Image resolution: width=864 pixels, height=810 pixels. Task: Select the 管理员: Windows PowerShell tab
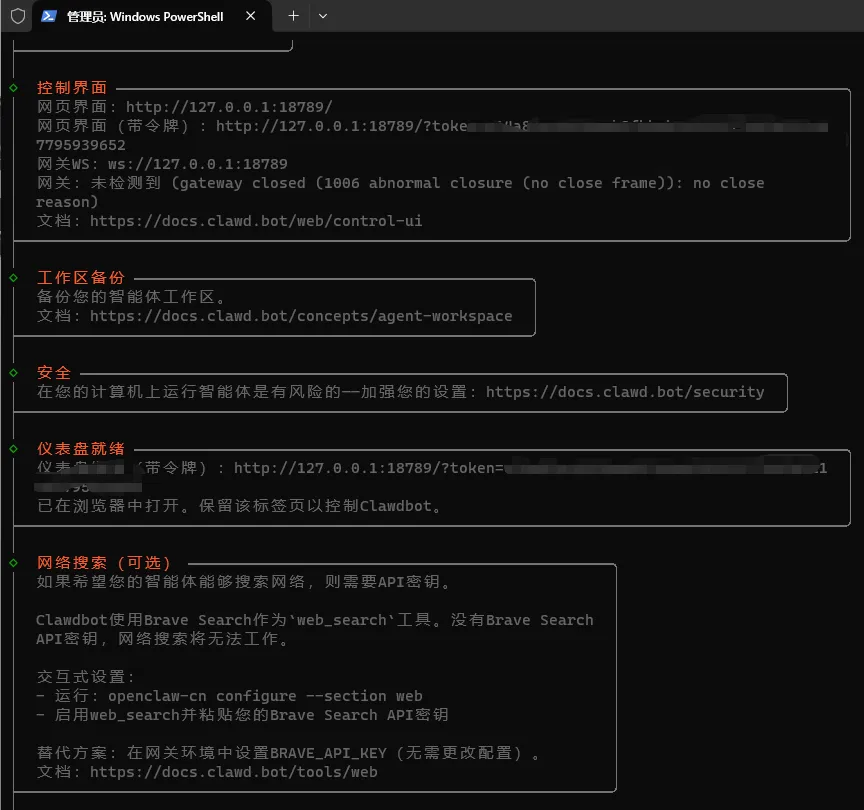click(x=152, y=16)
